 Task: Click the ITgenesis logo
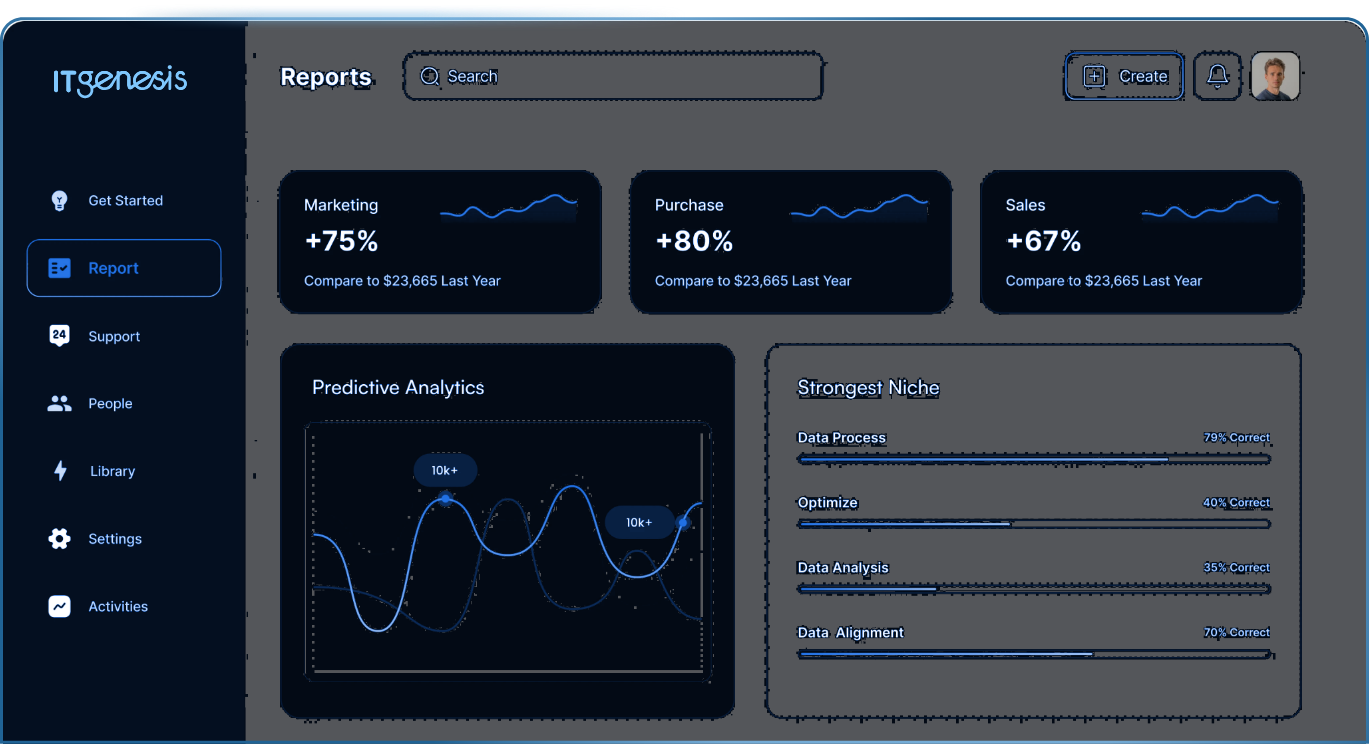pos(120,80)
